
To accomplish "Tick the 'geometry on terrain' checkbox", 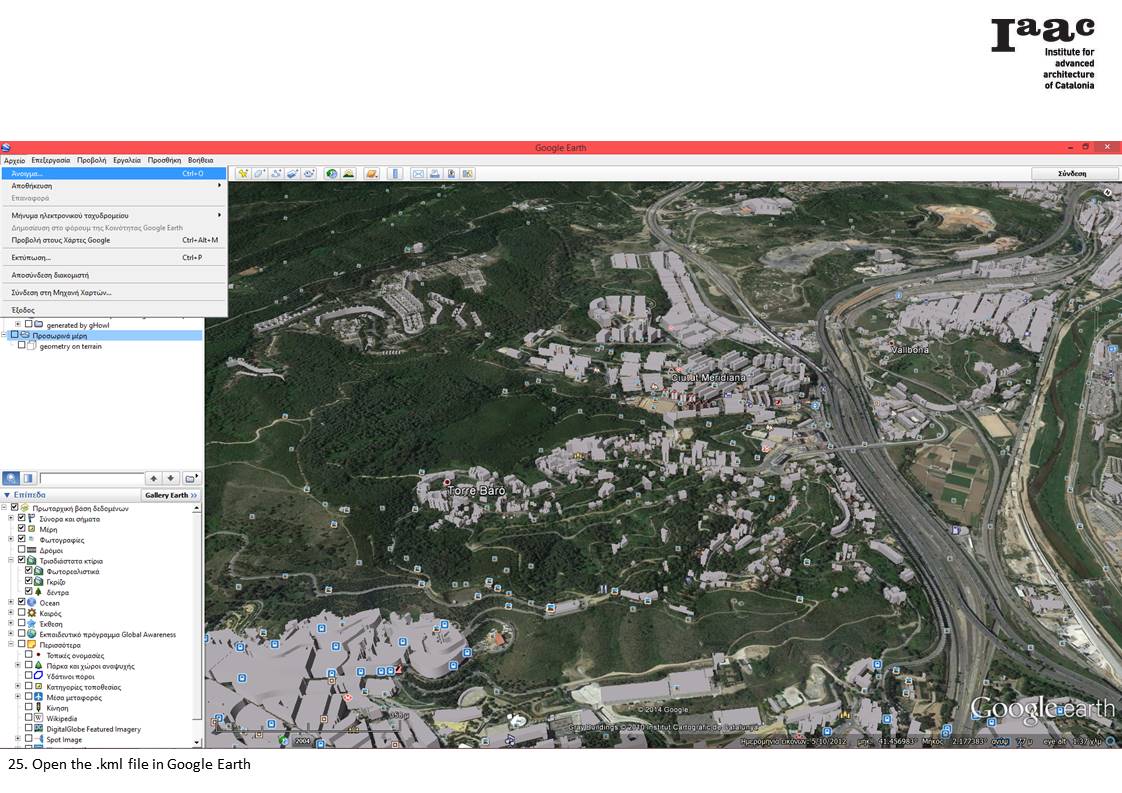I will [21, 346].
